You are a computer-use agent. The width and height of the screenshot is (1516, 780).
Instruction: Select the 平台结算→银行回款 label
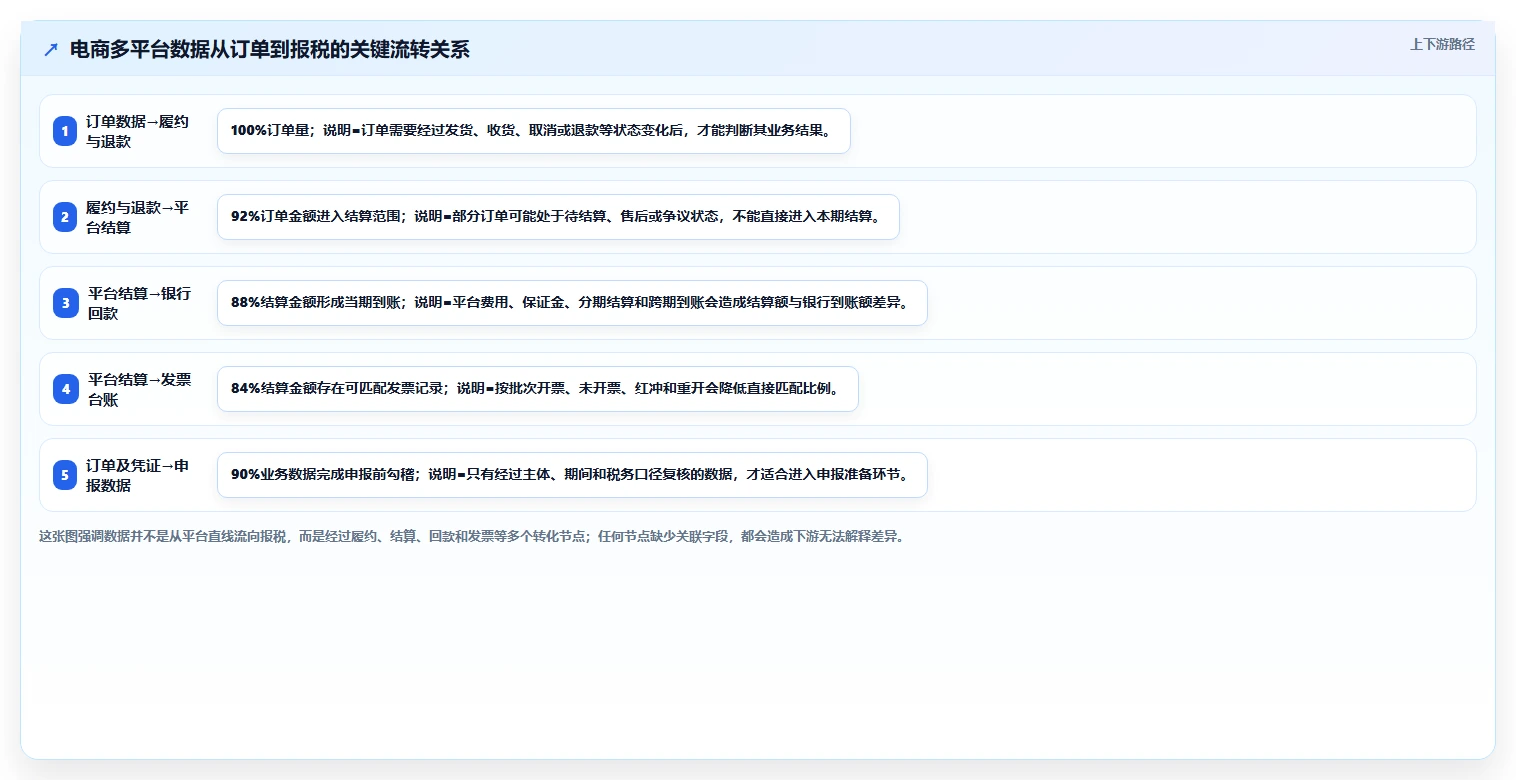tap(139, 303)
